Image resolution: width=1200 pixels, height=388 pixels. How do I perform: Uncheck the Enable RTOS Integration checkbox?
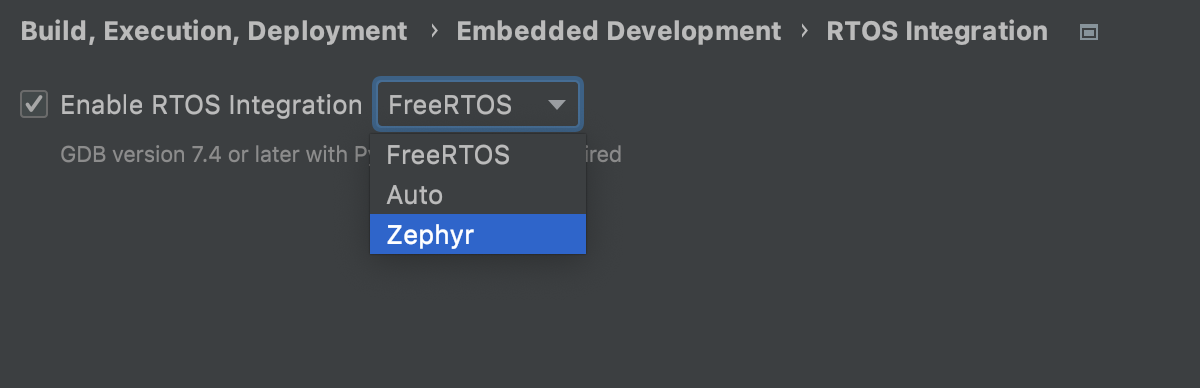click(x=35, y=104)
